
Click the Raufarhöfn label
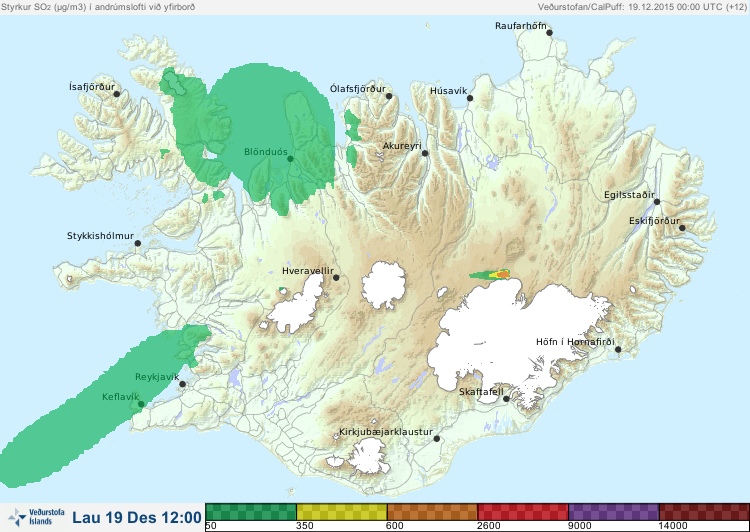520,26
